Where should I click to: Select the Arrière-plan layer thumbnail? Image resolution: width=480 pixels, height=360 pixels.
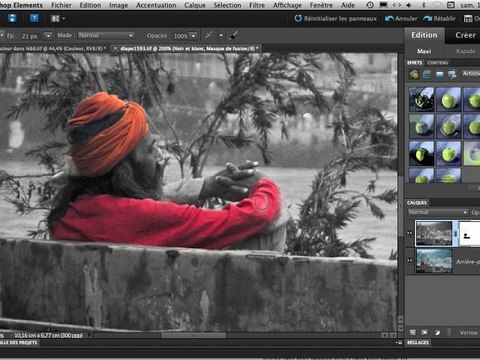pos(434,261)
